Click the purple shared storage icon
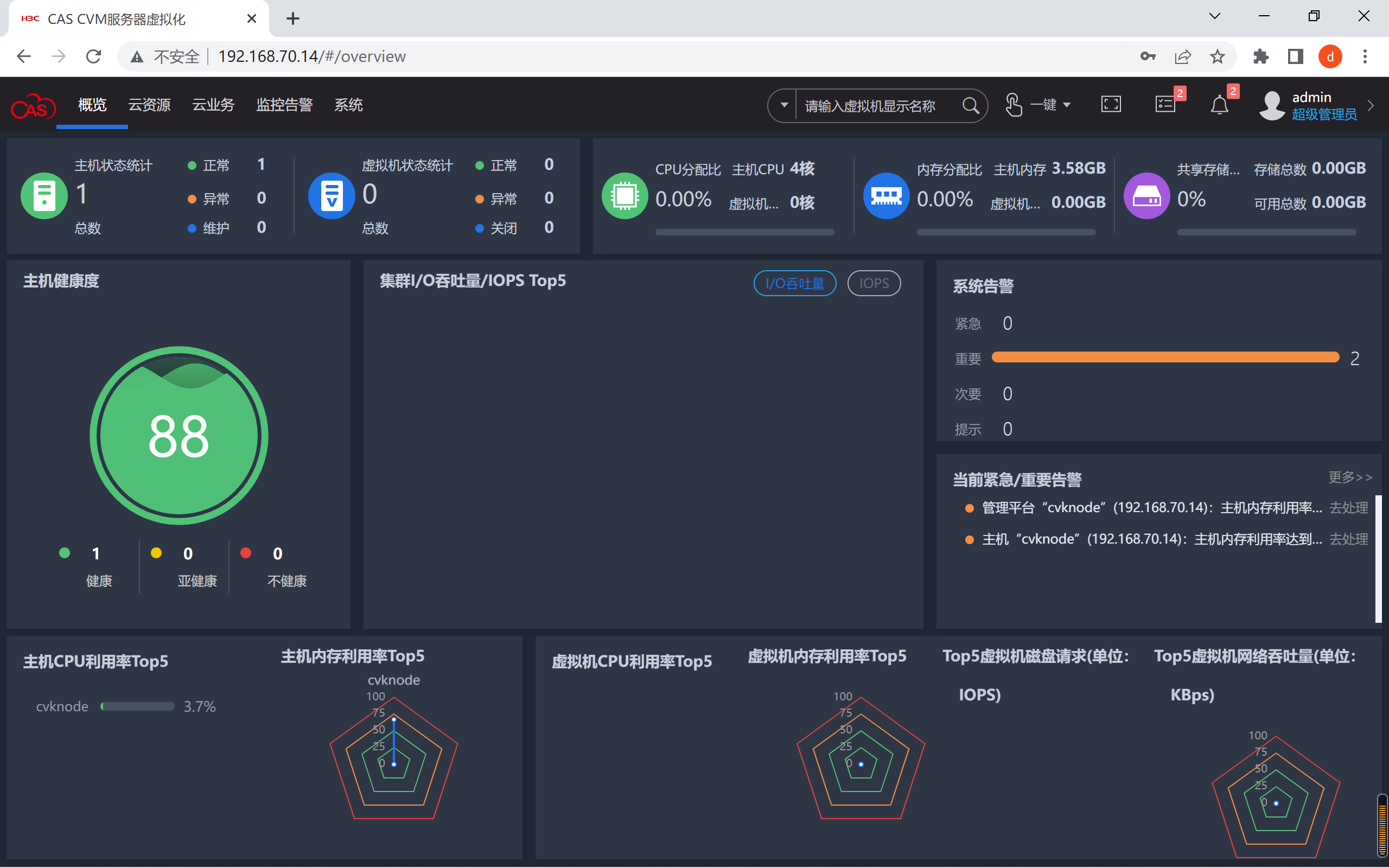Viewport: 1389px width, 868px height. tap(1146, 196)
